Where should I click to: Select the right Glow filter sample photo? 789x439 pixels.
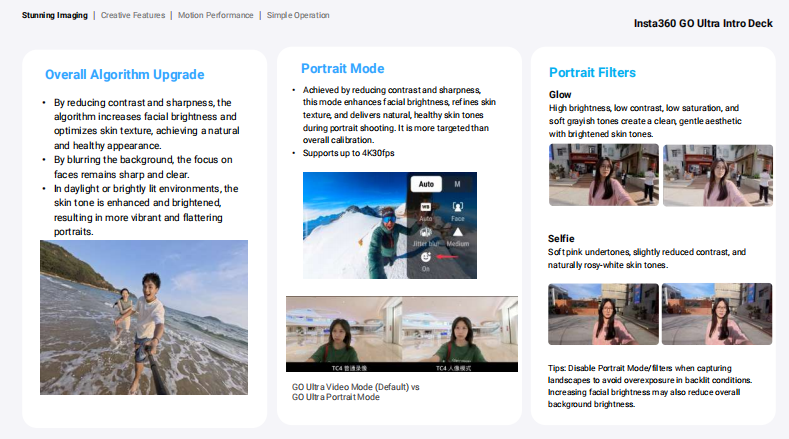pyautogui.click(x=717, y=175)
